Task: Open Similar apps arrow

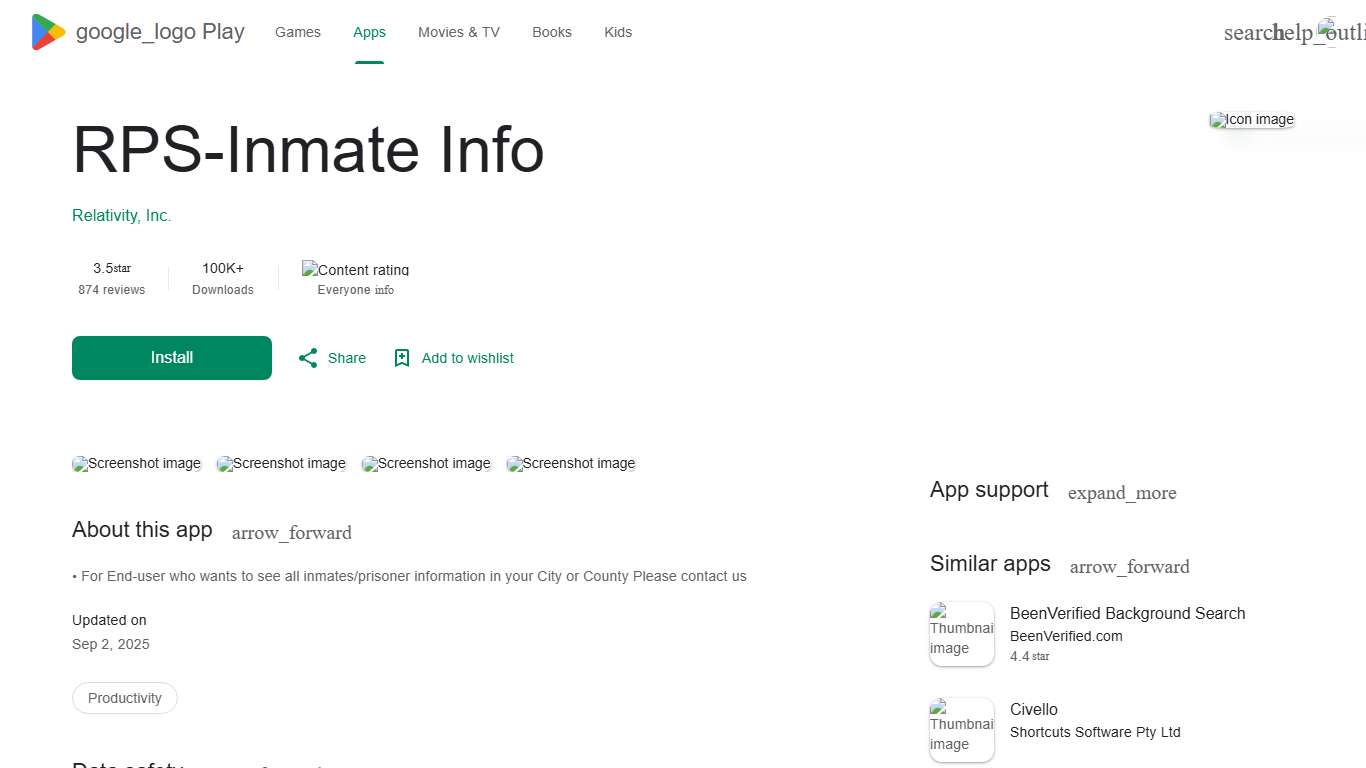Action: [1129, 567]
